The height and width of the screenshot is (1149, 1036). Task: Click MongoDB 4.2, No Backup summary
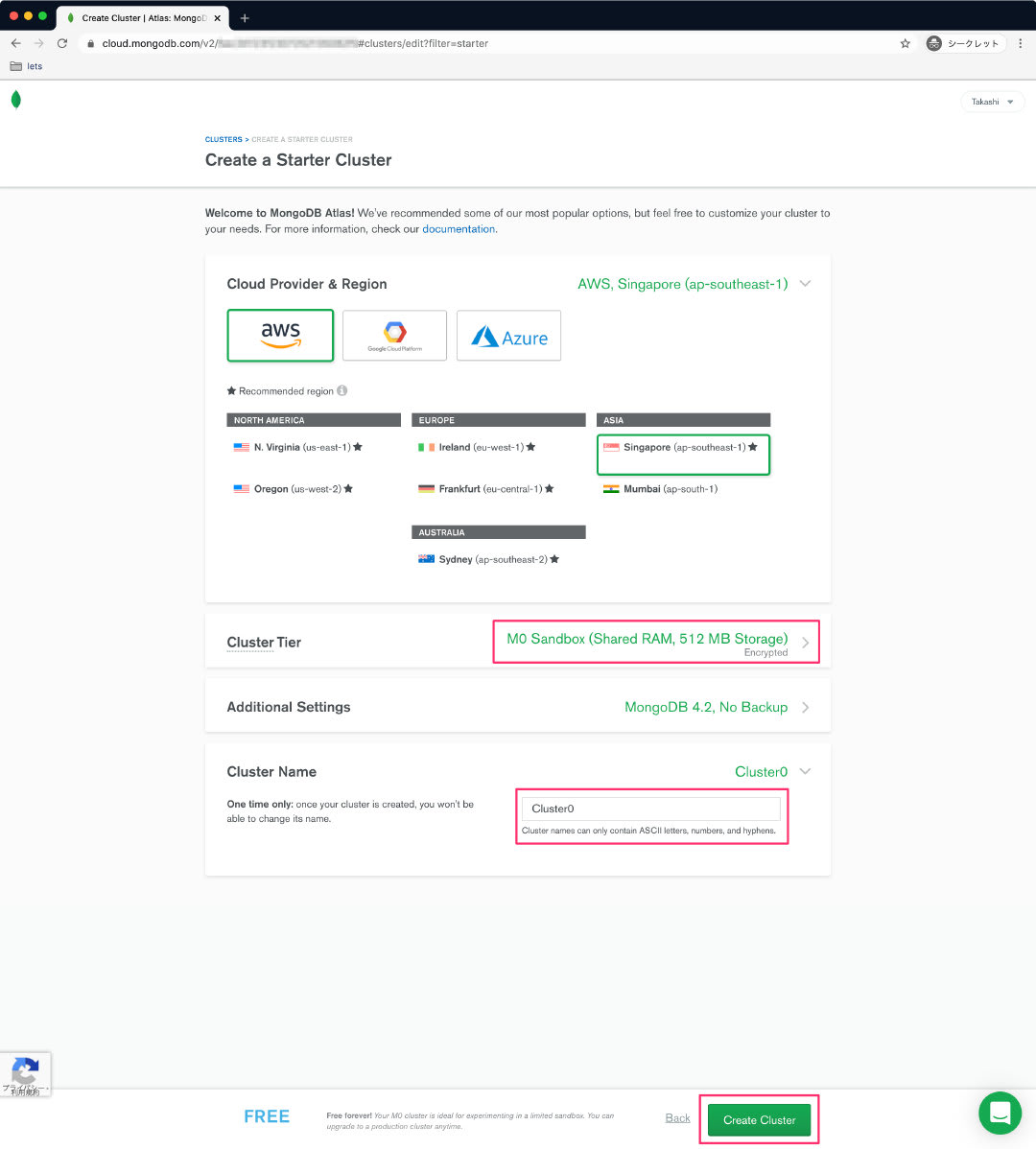(706, 707)
